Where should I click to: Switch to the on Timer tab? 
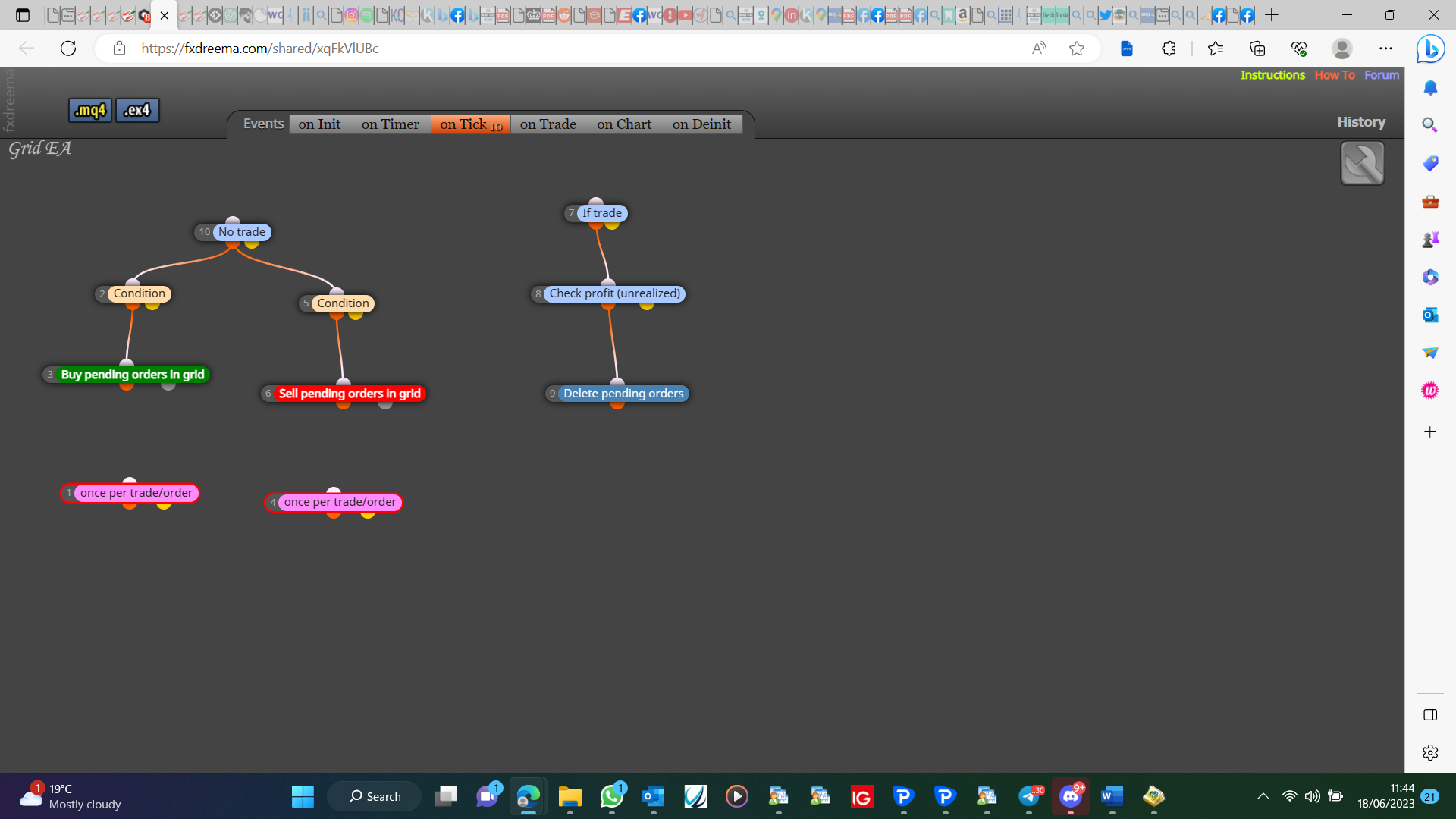pos(391,124)
